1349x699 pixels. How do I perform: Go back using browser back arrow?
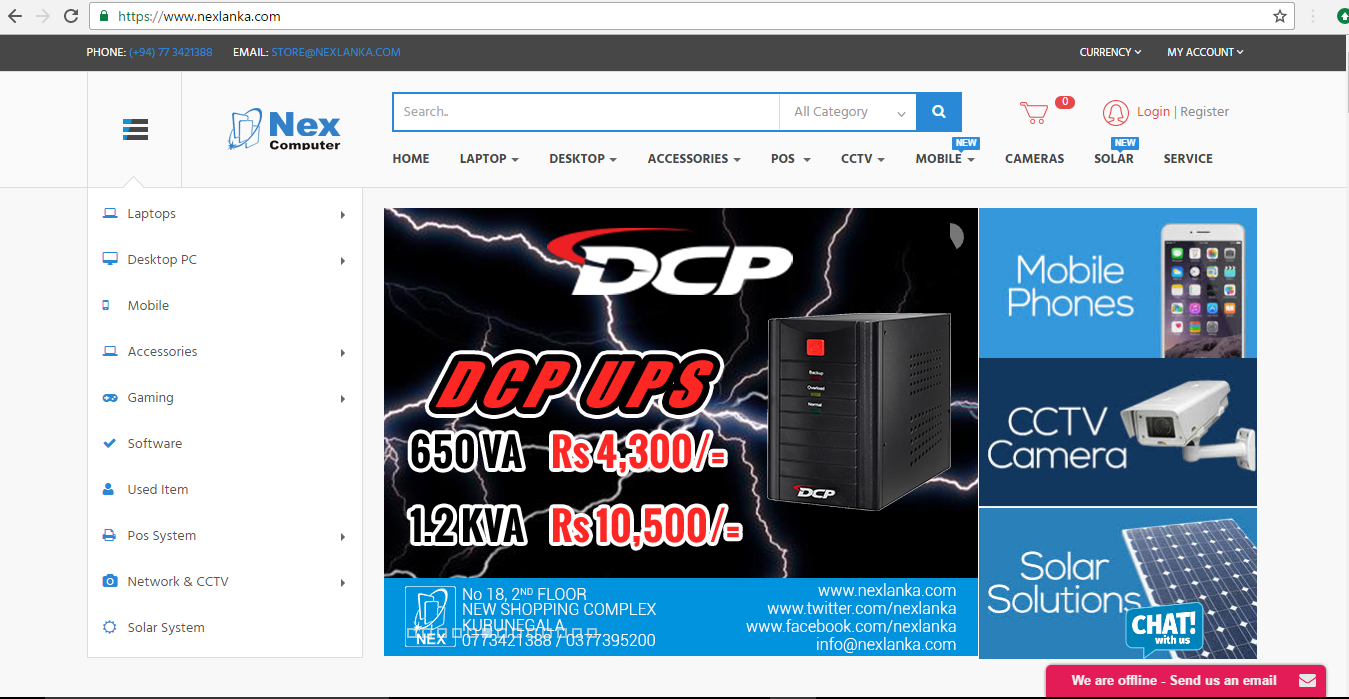click(x=15, y=16)
